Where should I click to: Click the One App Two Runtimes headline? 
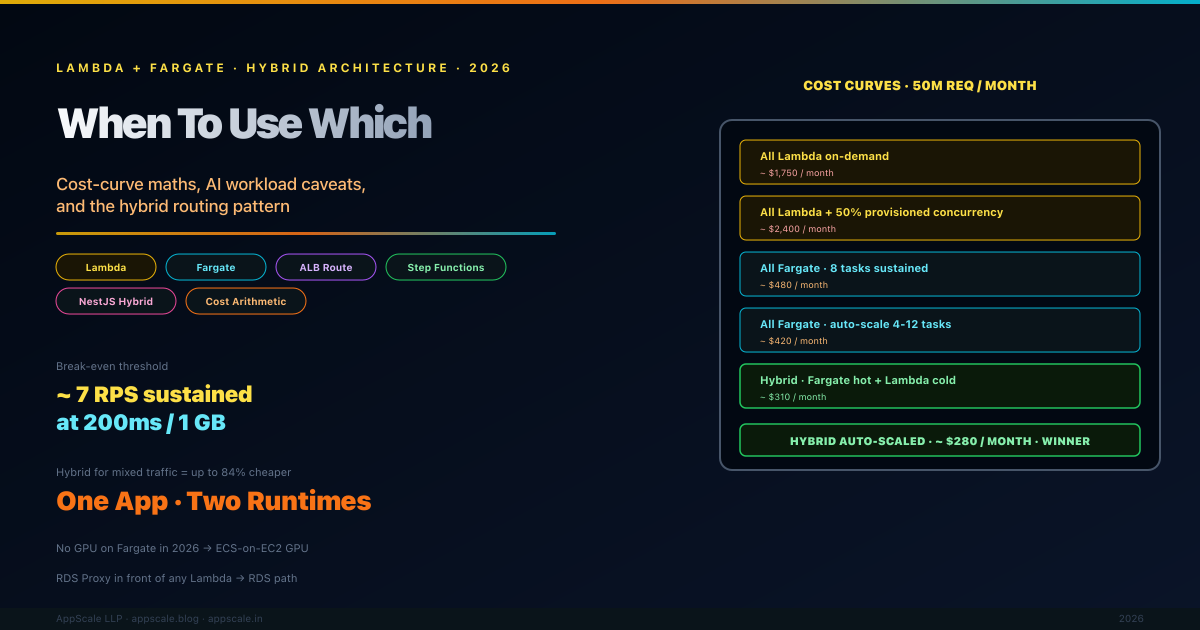(214, 501)
